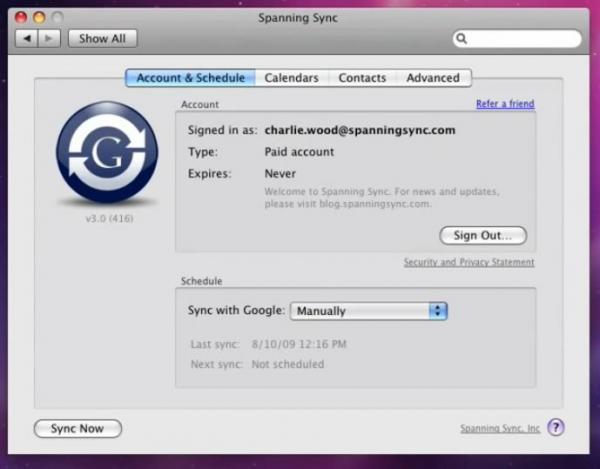Screen dimensions: 600x469
Task: Focus the preferences search field
Action: tap(517, 39)
